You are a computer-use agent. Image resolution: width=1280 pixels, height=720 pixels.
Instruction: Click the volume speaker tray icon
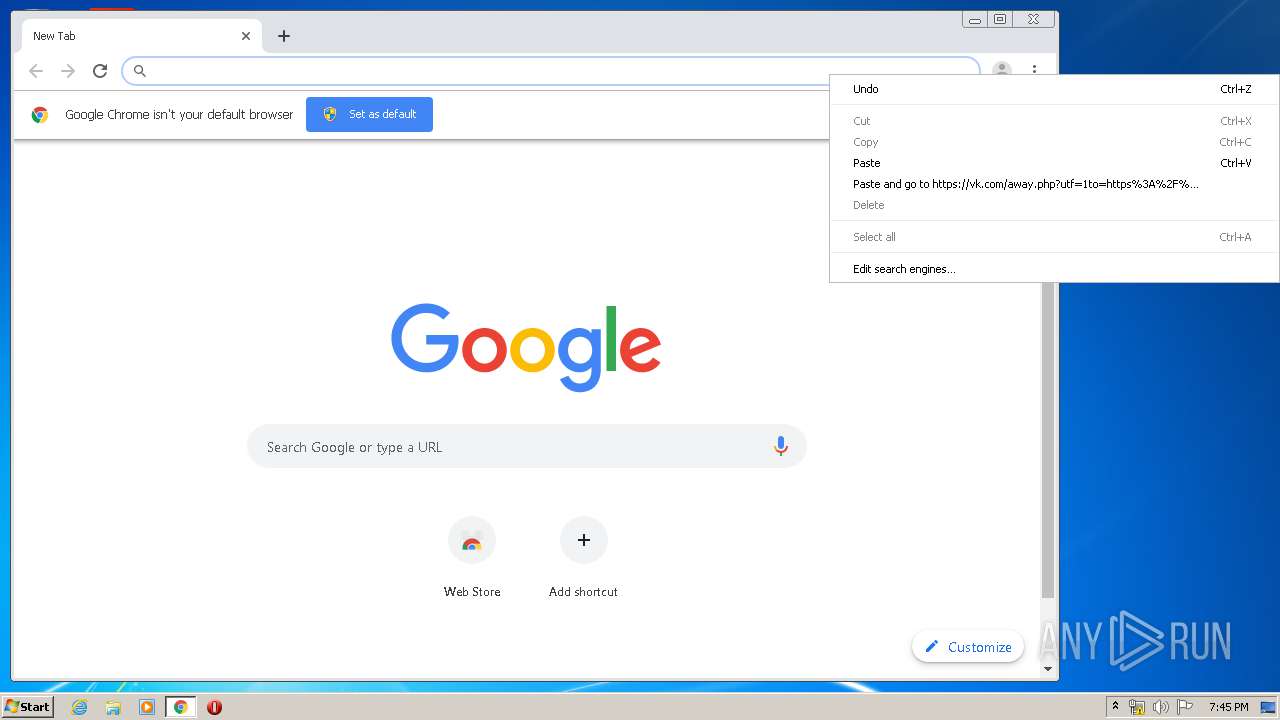coord(1160,707)
